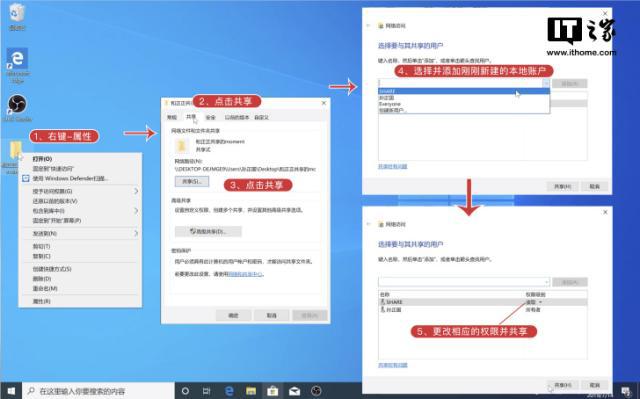Open Microsoft Store from the taskbar
Viewport: 640px width, 399px height.
pos(272,391)
